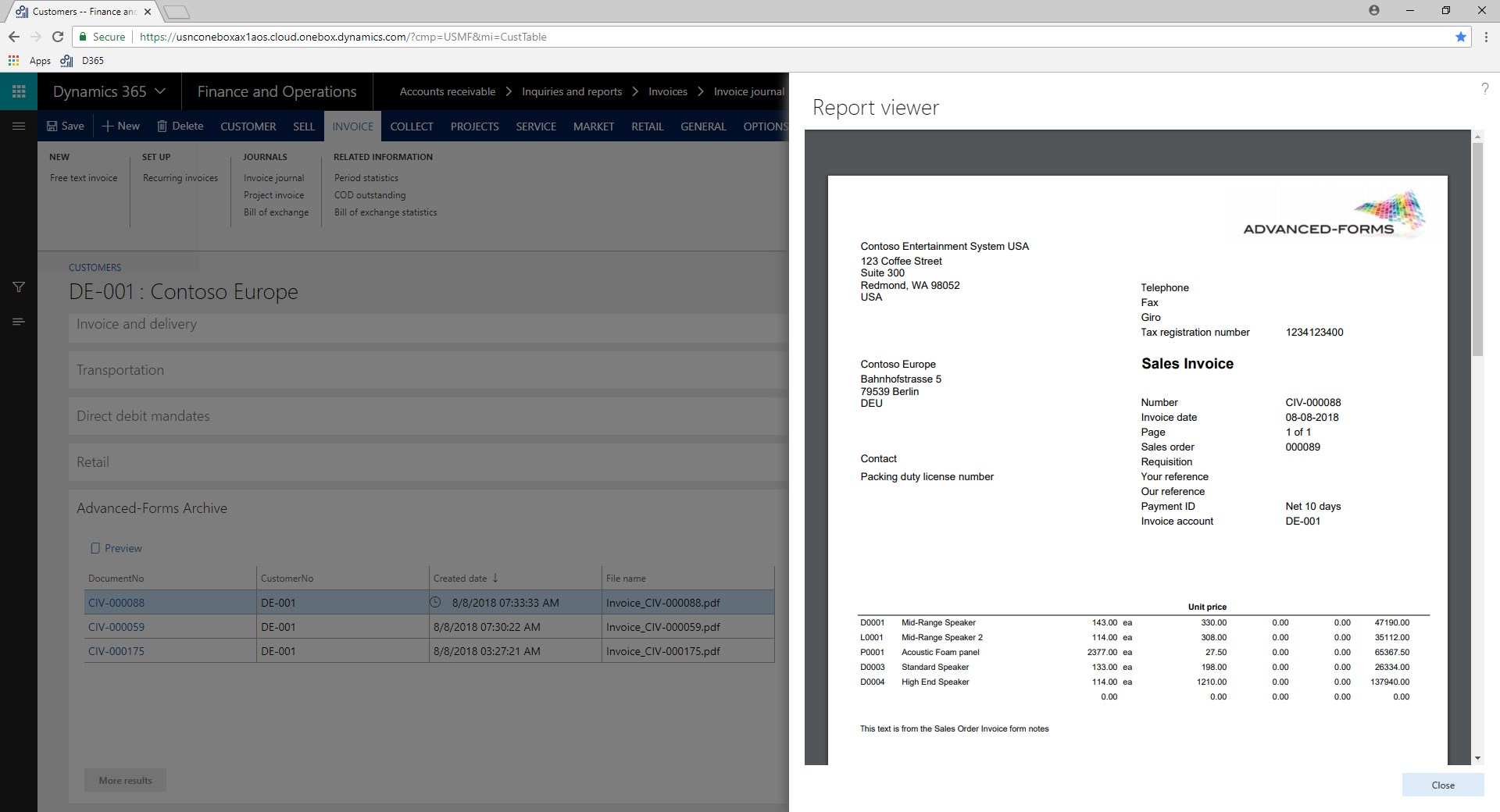Expand the Transportation section
This screenshot has height=812, width=1500.
tap(428, 370)
